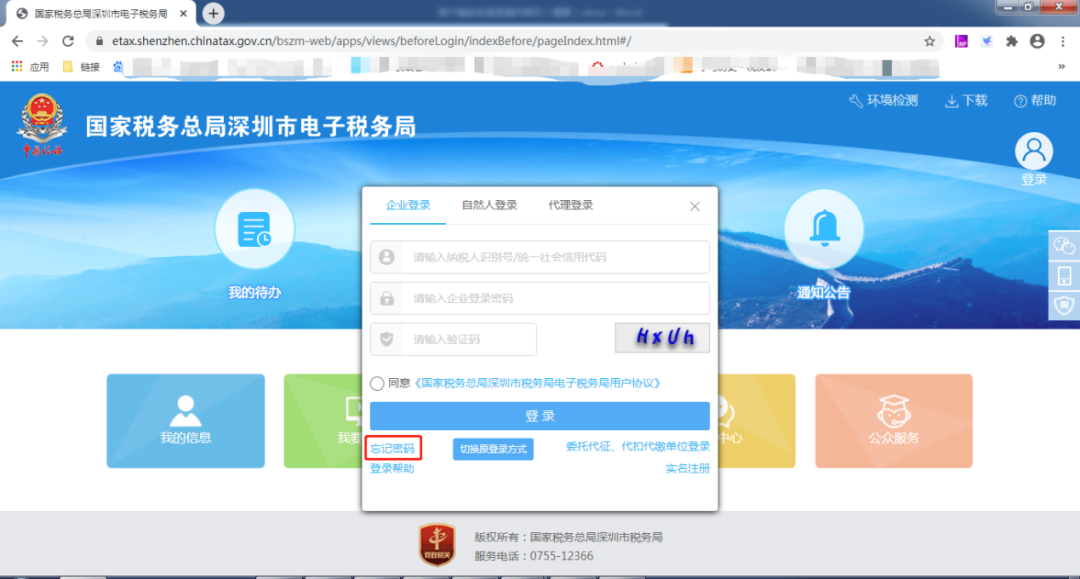Viewport: 1080px width, 579px height.
Task: Open the 电子税务局用户协议 link
Action: pos(538,383)
